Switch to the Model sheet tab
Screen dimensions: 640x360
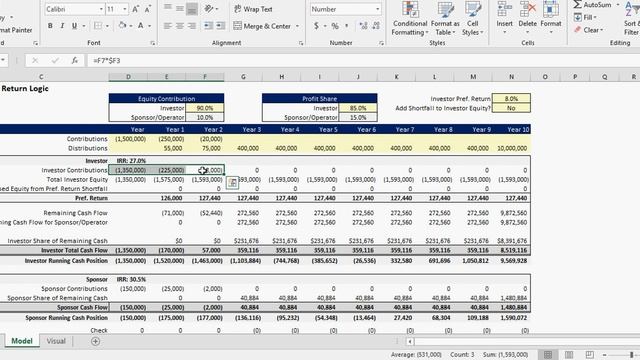22,341
